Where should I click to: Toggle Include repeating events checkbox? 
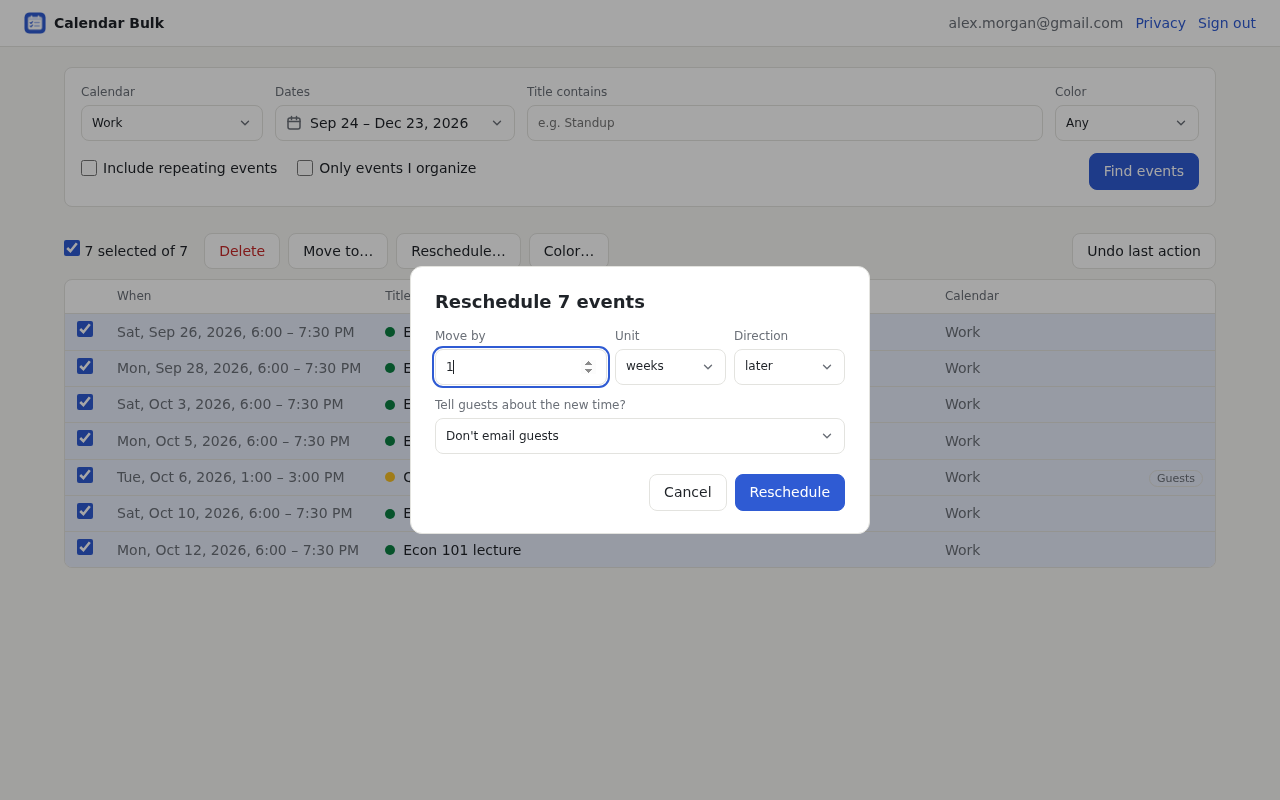(89, 168)
